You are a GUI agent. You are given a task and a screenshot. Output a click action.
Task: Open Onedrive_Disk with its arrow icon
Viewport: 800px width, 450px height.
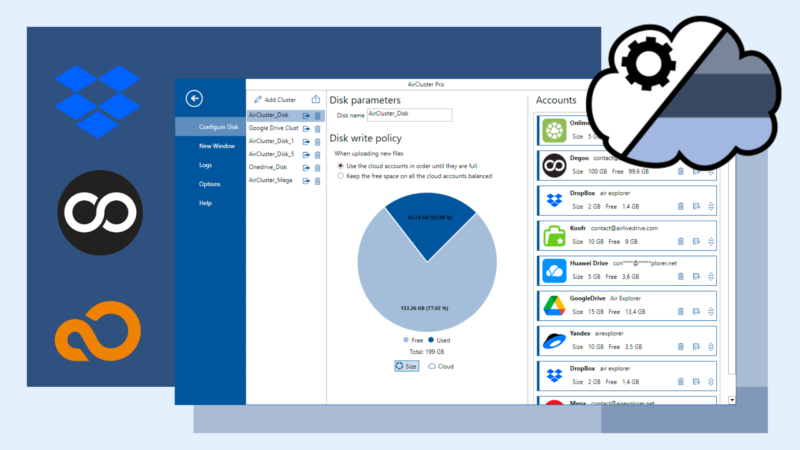point(306,168)
